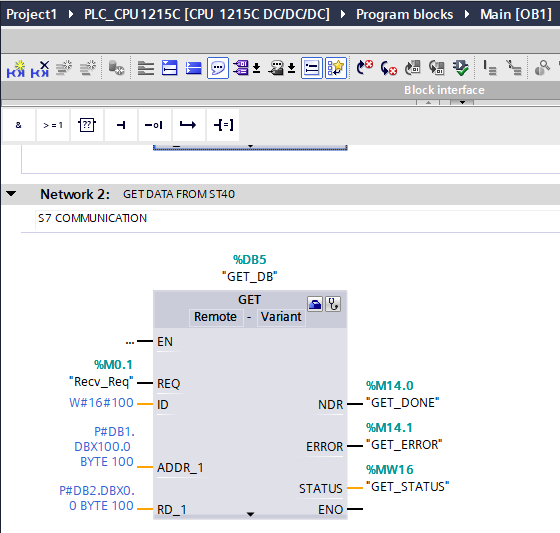Click the Close all networks icon

click(x=170, y=68)
